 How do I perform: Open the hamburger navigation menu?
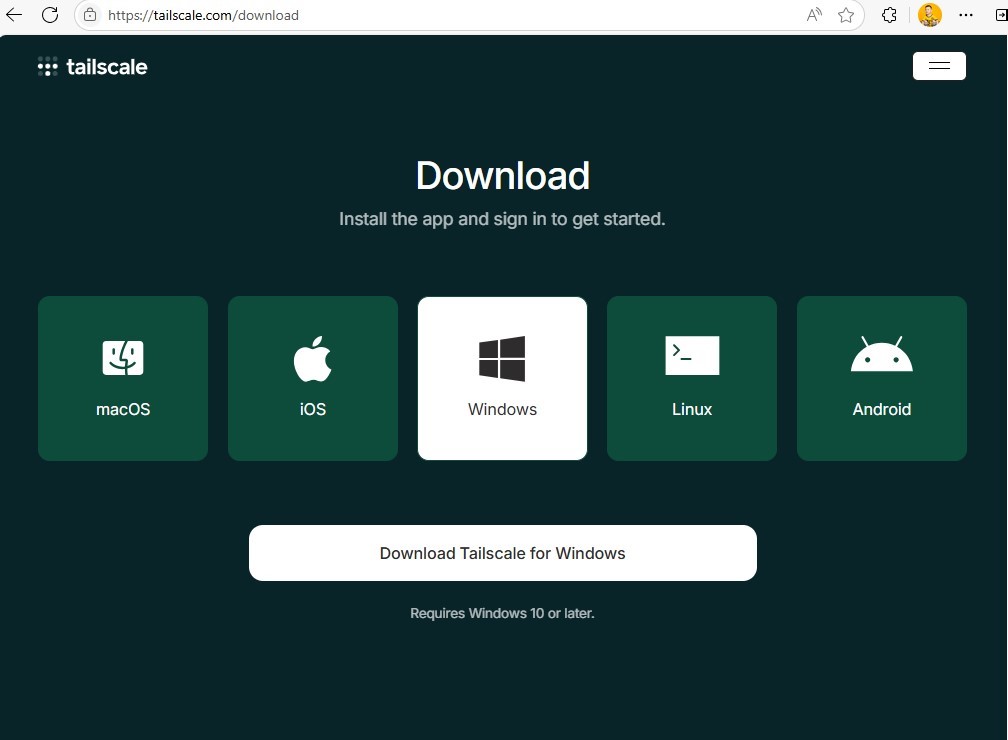939,66
